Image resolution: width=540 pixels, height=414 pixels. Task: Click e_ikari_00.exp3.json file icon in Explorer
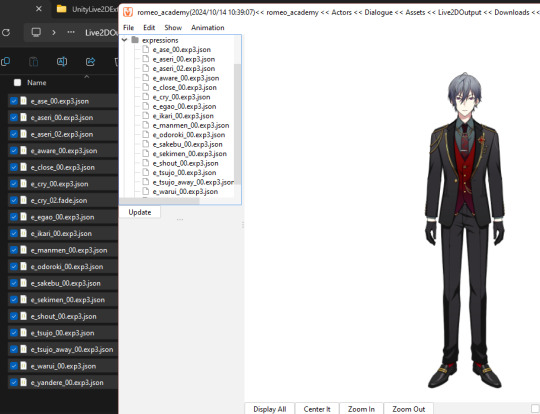click(23, 233)
